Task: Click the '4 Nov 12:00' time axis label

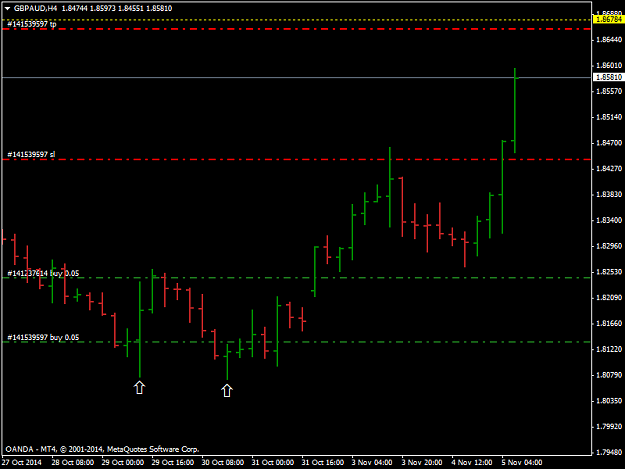Action: [x=472, y=463]
